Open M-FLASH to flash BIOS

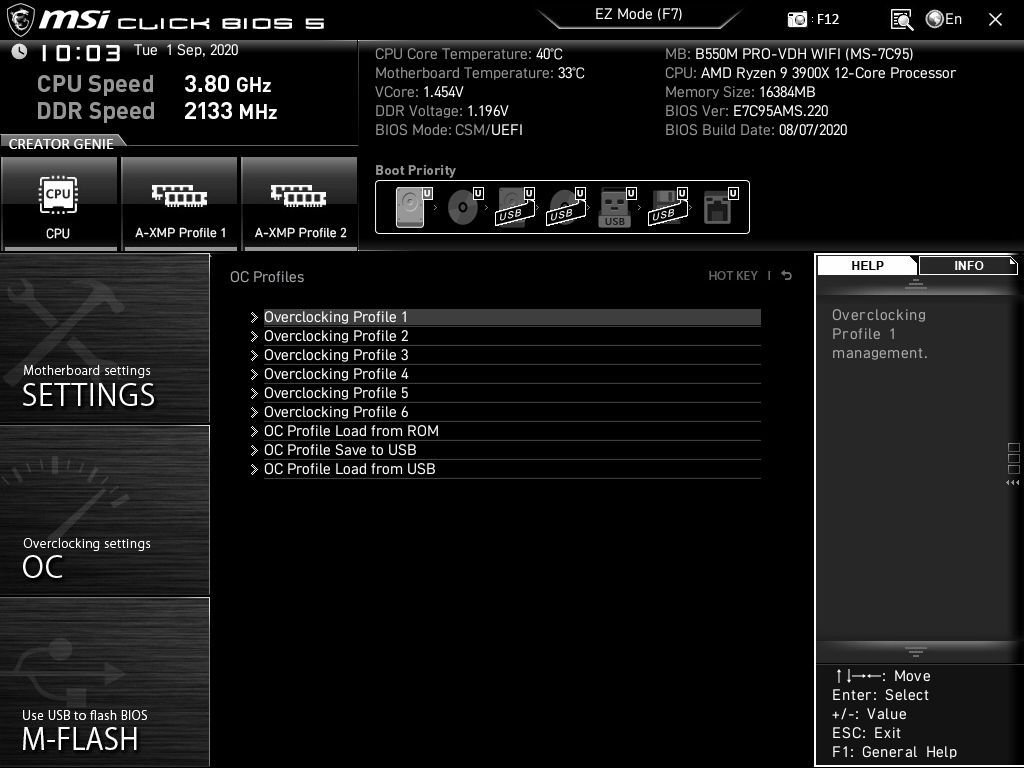(104, 682)
